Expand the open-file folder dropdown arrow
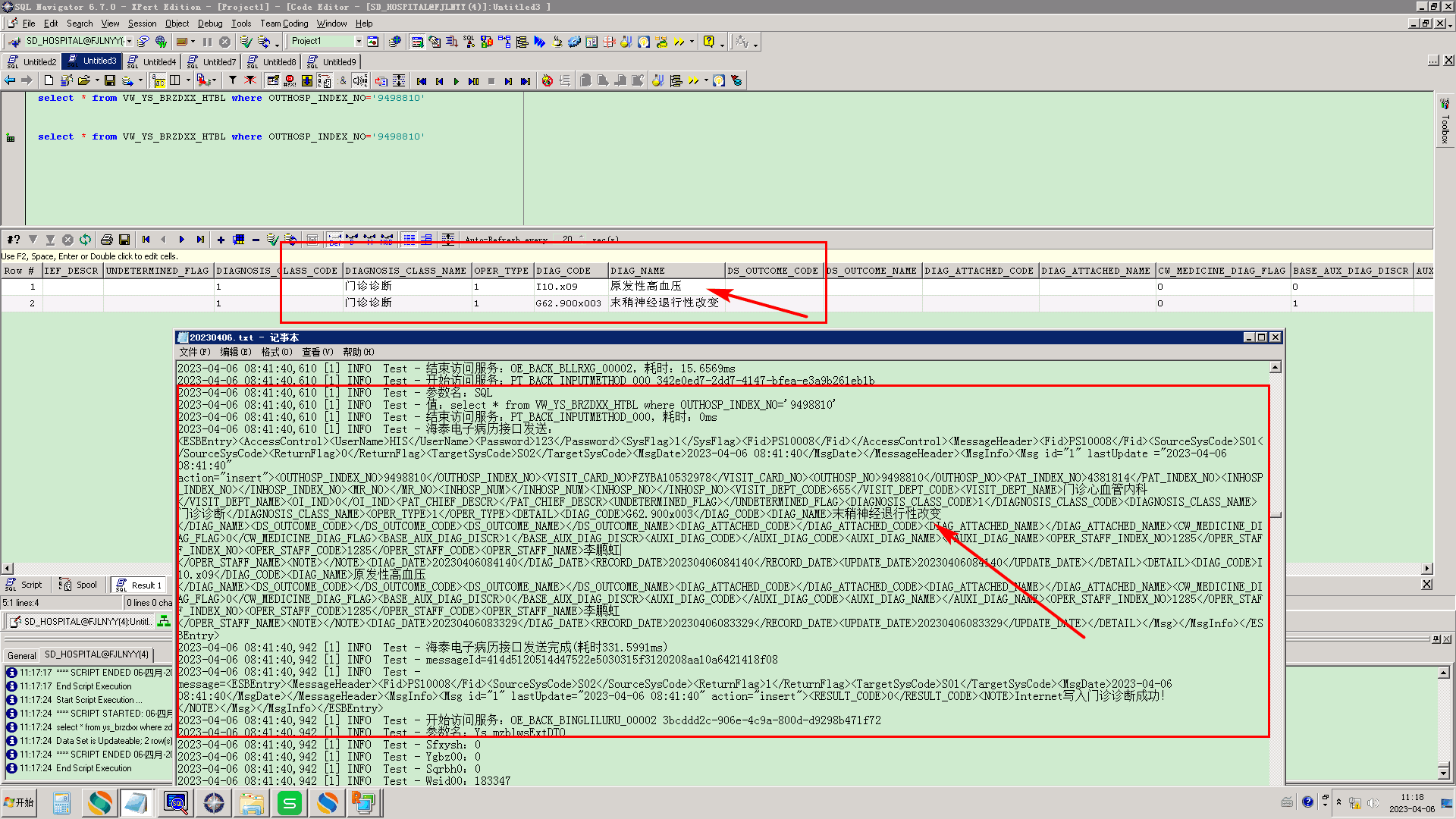 (96, 80)
